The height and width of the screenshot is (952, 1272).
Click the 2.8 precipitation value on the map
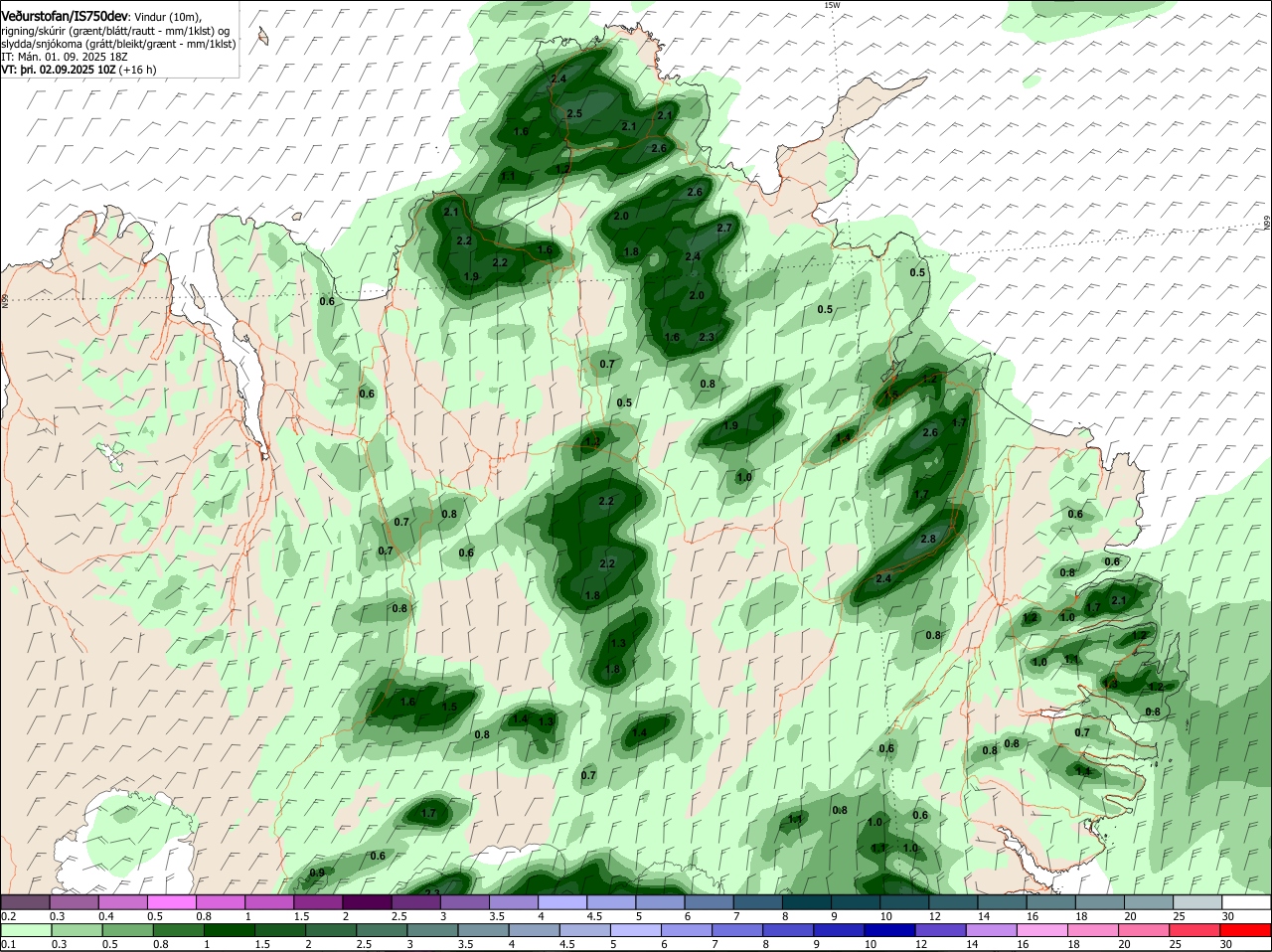coord(928,539)
